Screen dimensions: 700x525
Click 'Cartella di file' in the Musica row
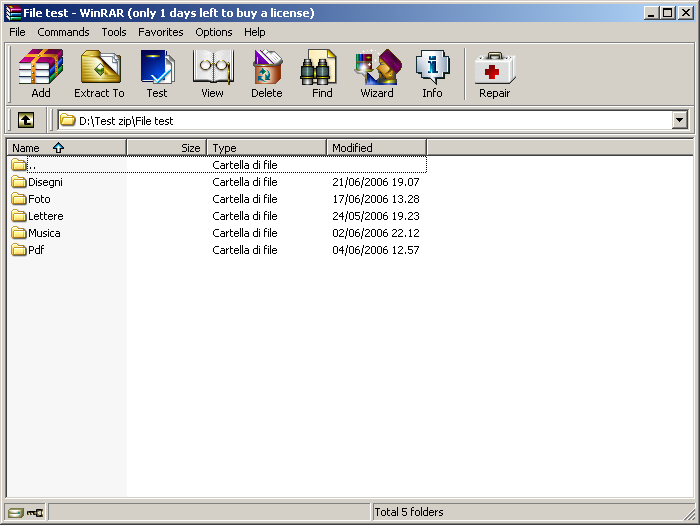[245, 233]
